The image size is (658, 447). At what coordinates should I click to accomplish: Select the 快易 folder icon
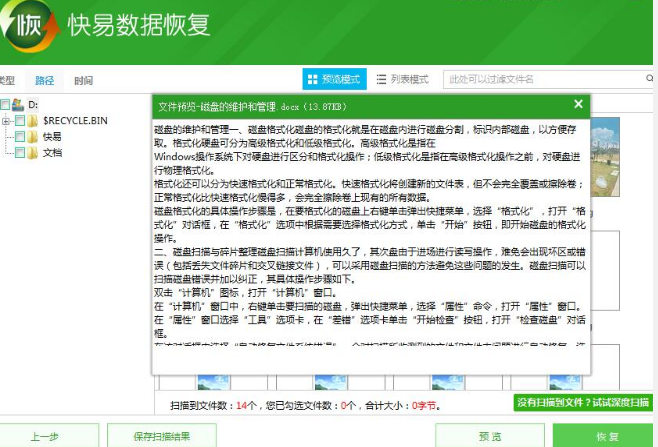[32, 136]
